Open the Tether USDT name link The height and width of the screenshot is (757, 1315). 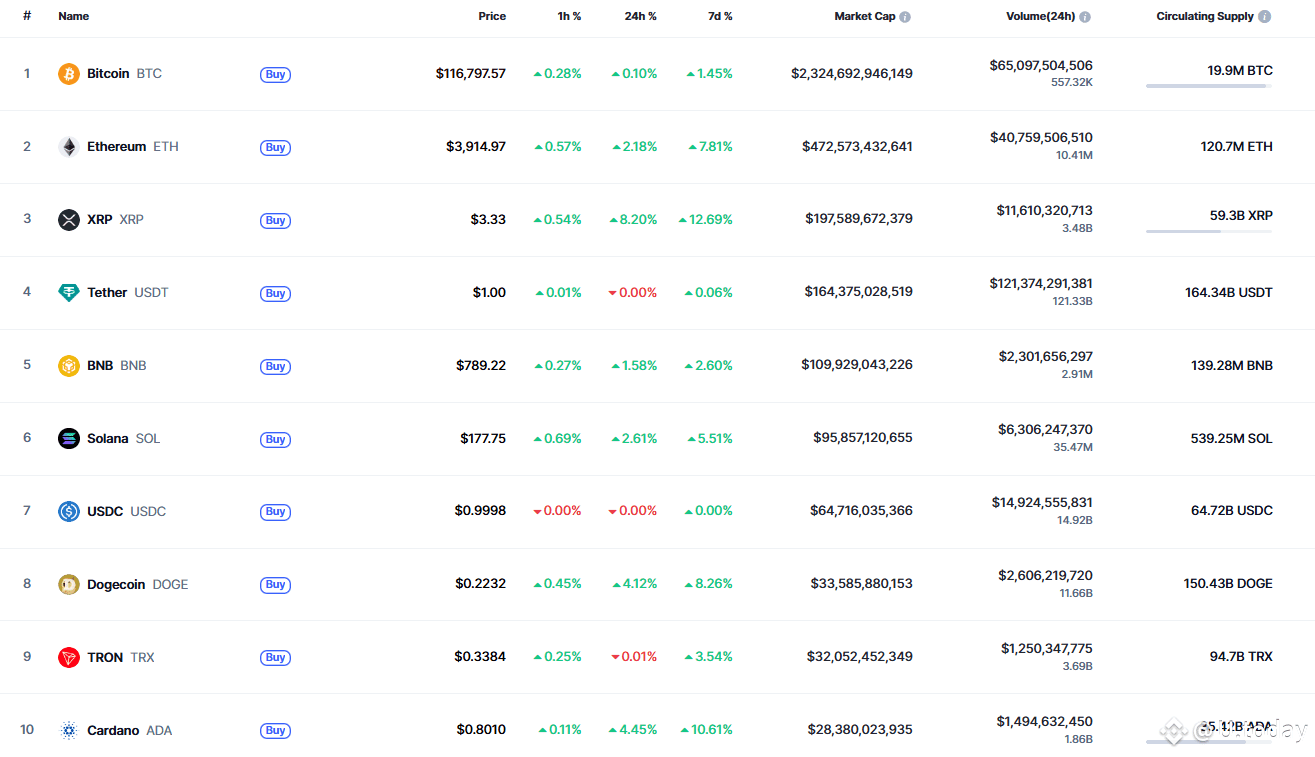tap(128, 292)
